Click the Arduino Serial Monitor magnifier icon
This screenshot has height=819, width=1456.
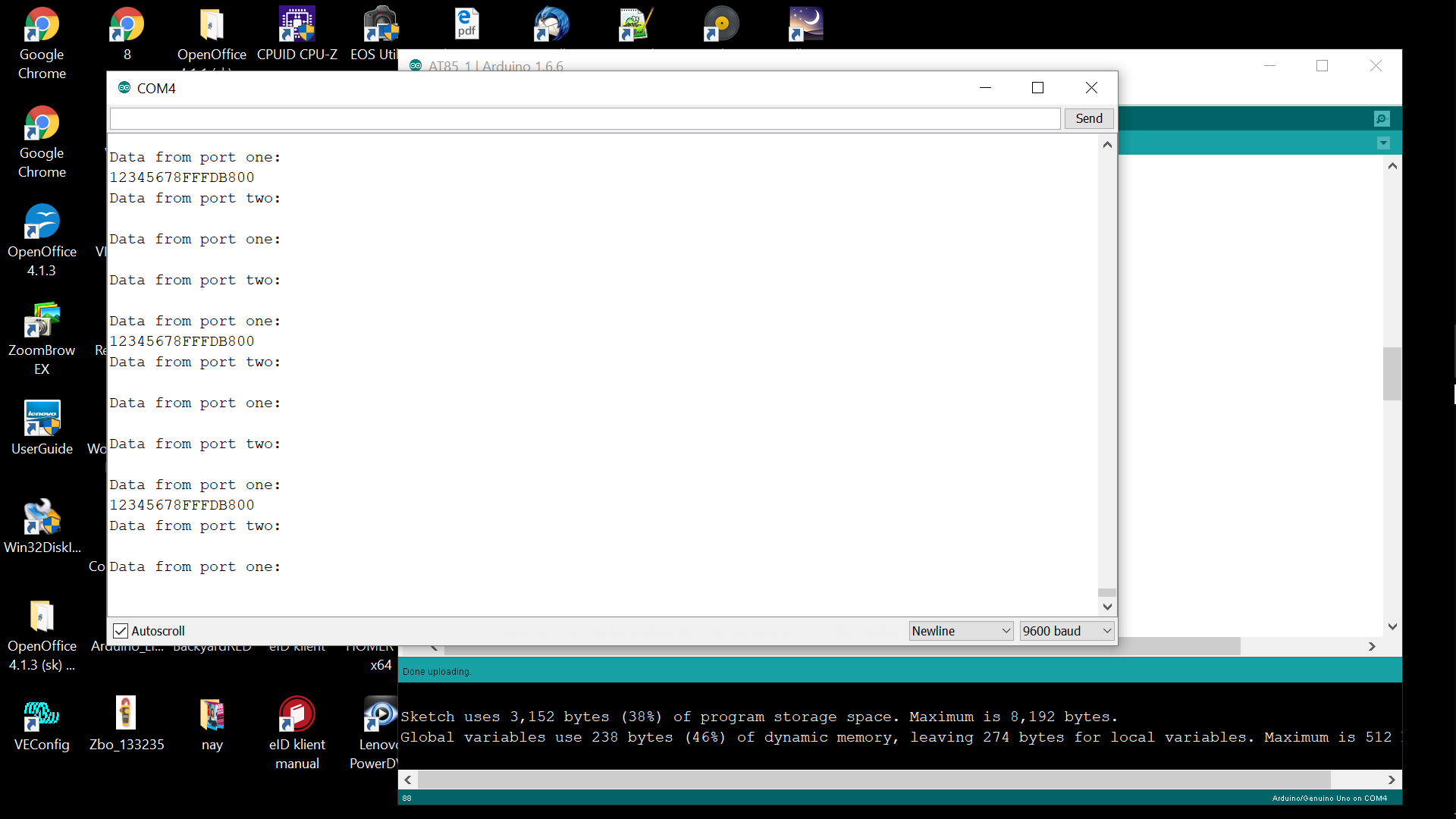click(1382, 119)
